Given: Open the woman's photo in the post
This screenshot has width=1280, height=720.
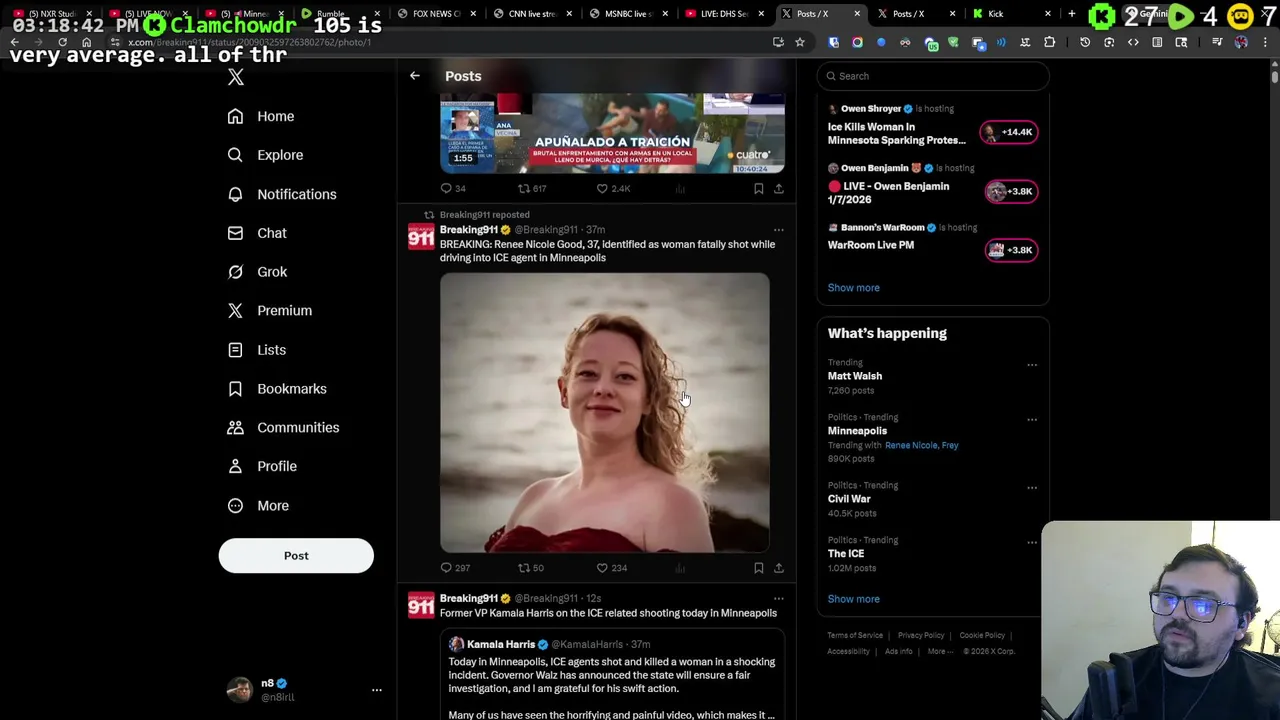Looking at the screenshot, I should pyautogui.click(x=605, y=413).
